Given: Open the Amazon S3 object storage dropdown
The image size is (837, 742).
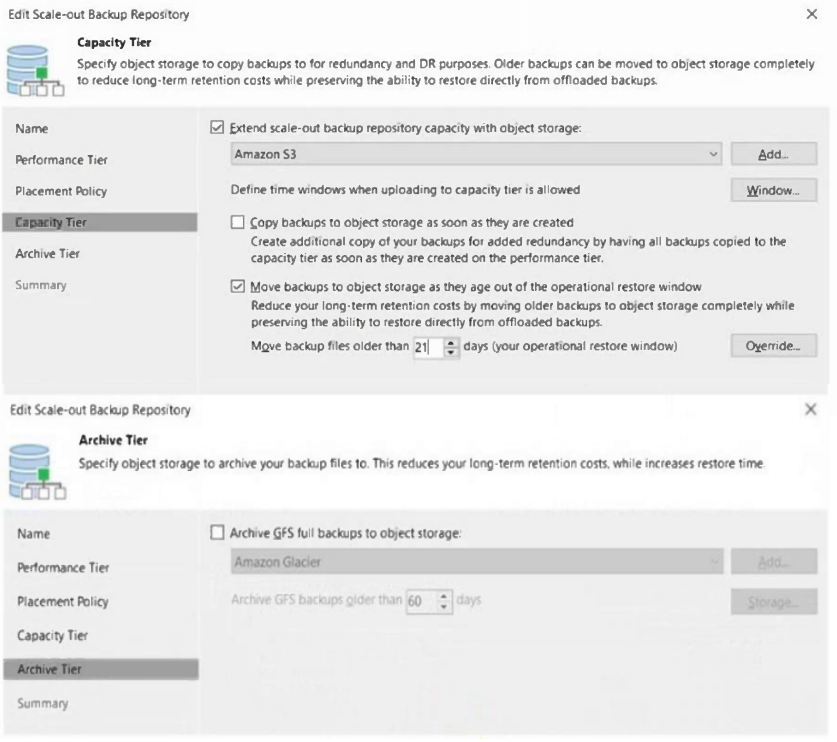Looking at the screenshot, I should 713,155.
